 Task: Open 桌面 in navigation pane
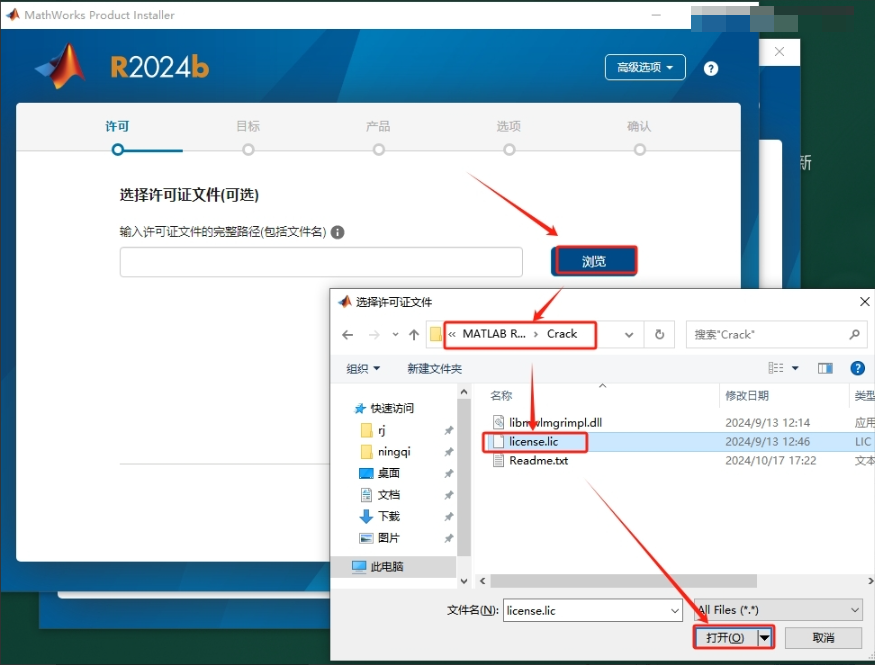click(388, 473)
